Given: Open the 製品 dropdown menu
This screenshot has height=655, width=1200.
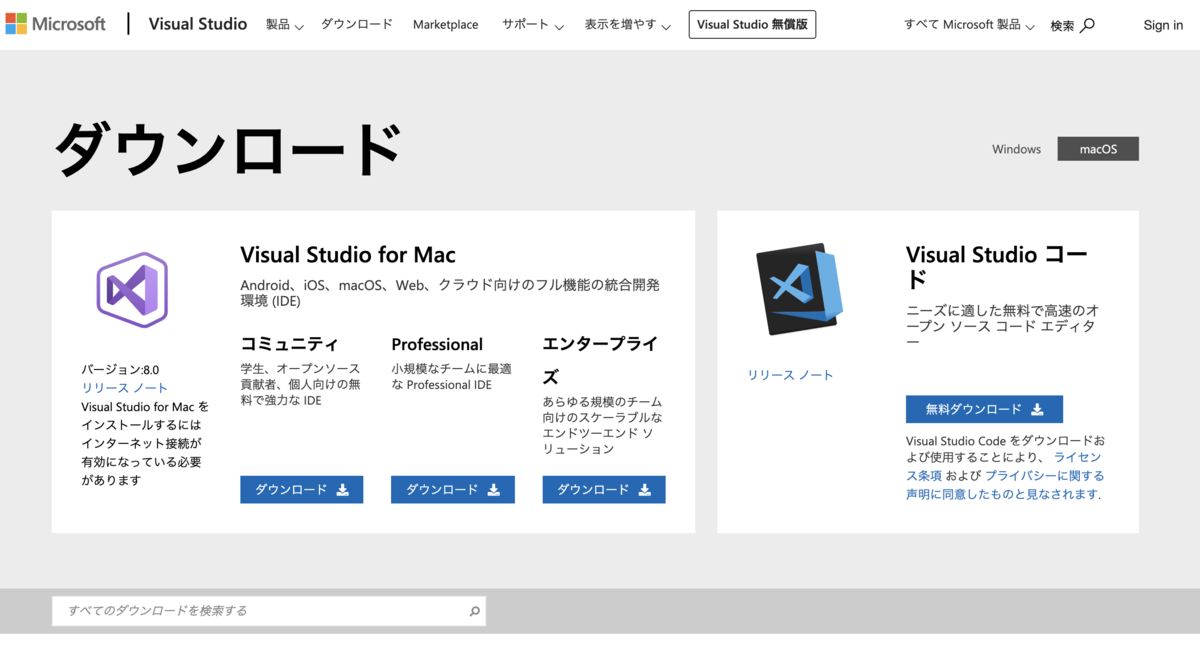Looking at the screenshot, I should point(284,24).
